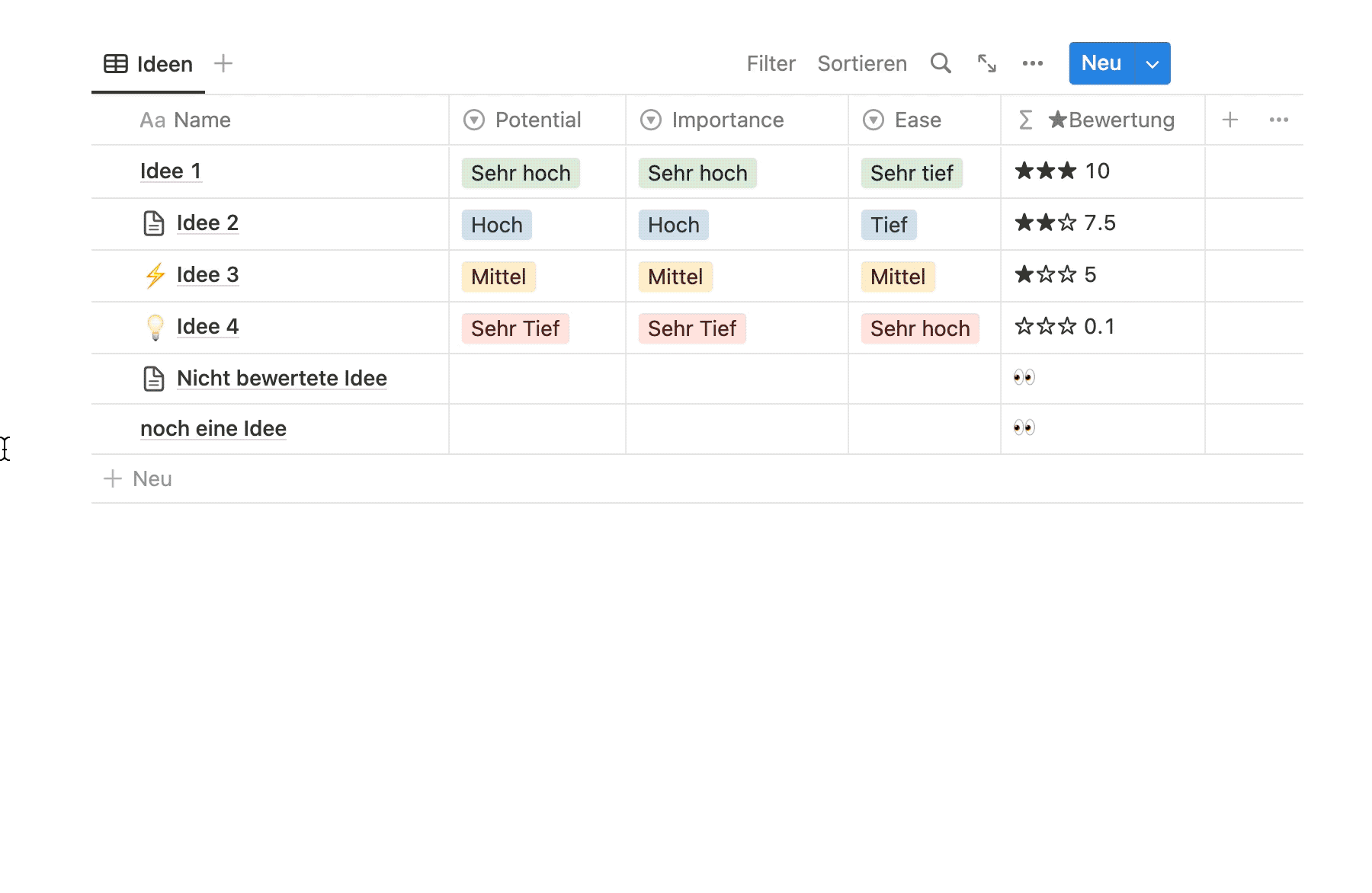The height and width of the screenshot is (893, 1372).
Task: Open the Filter menu
Action: [x=771, y=63]
